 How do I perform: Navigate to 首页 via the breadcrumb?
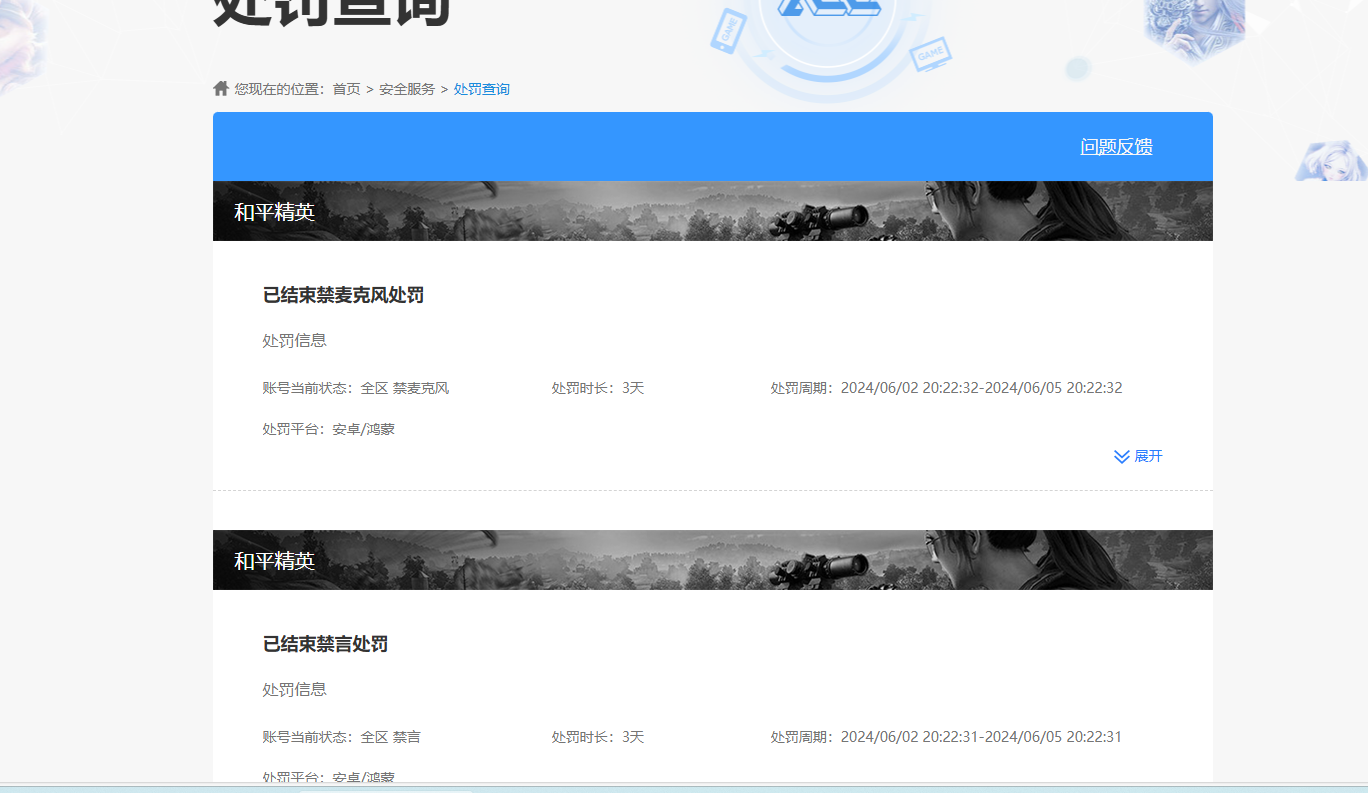(x=345, y=88)
